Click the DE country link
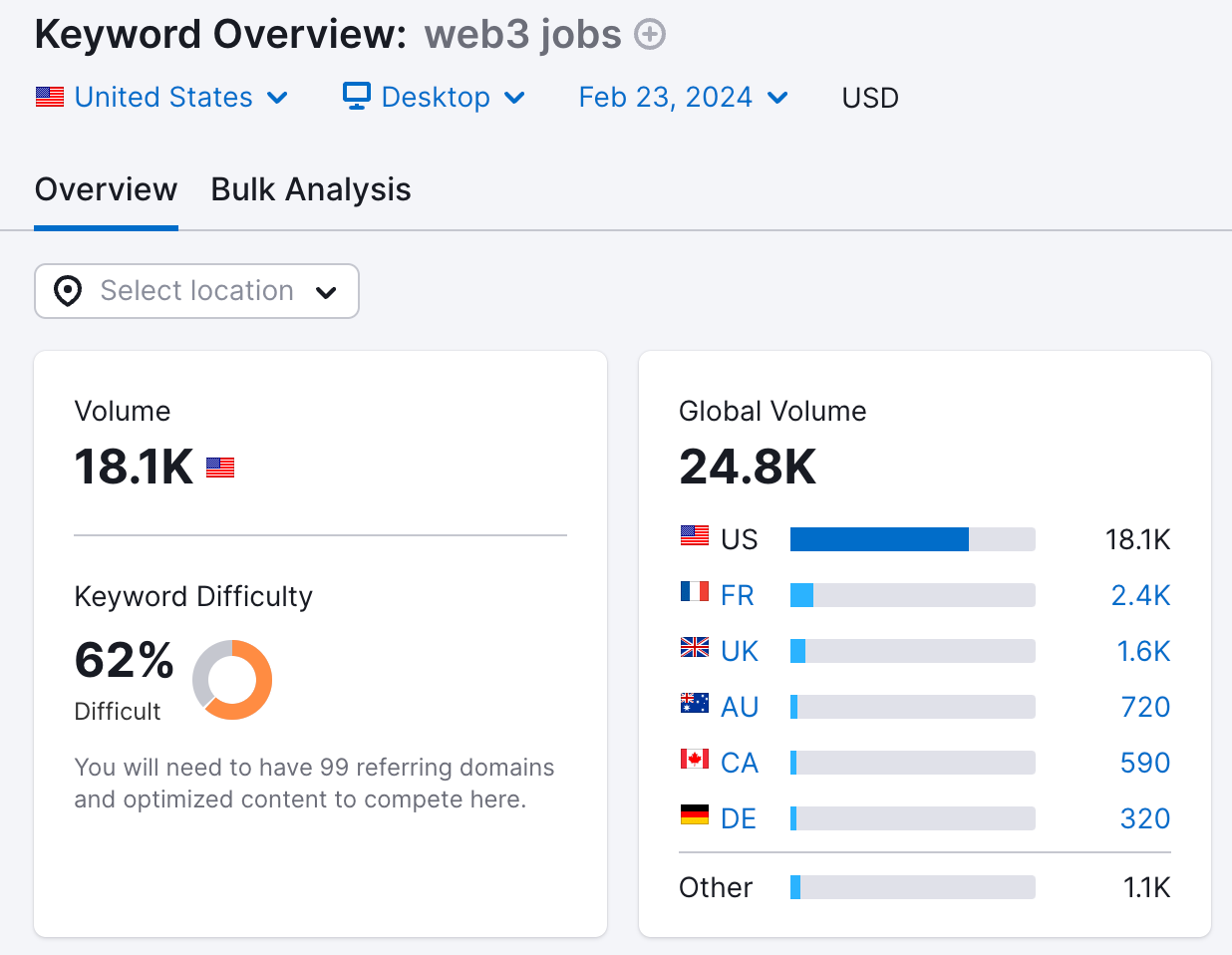The height and width of the screenshot is (955, 1232). (x=739, y=818)
